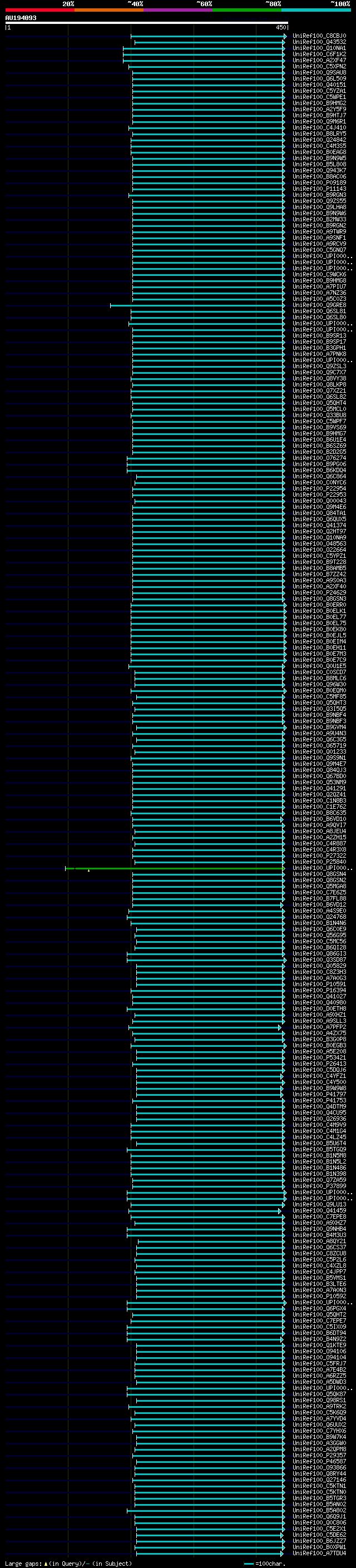The width and height of the screenshot is (356, 1568).
Task: Click hit label UniRef100_P53421
Action: point(319,1058)
